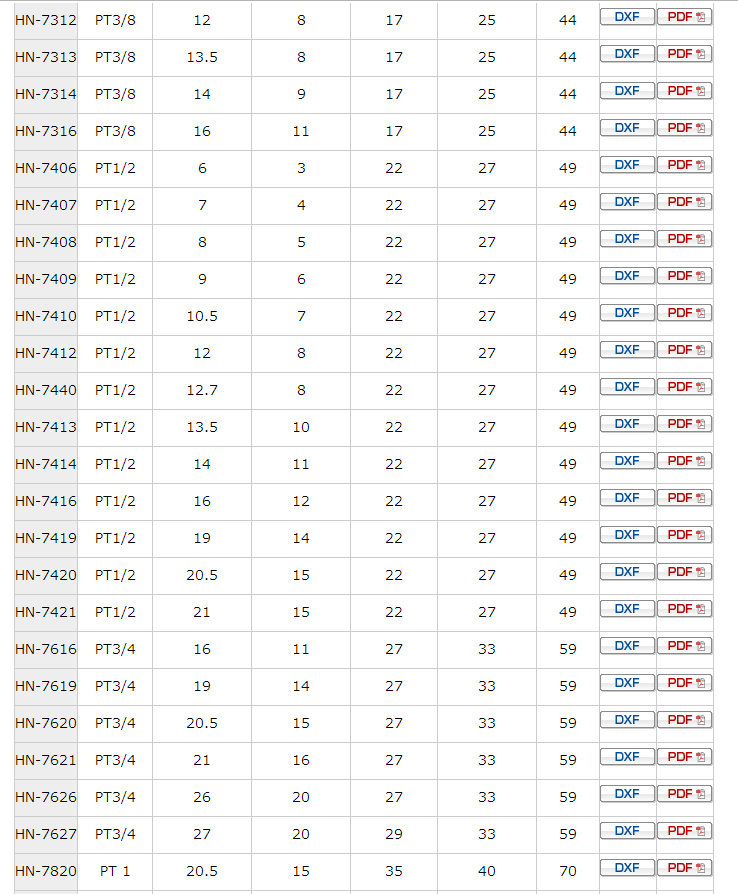Download the HN-7413 DXF drawing
The width and height of the screenshot is (738, 894).
click(x=627, y=424)
